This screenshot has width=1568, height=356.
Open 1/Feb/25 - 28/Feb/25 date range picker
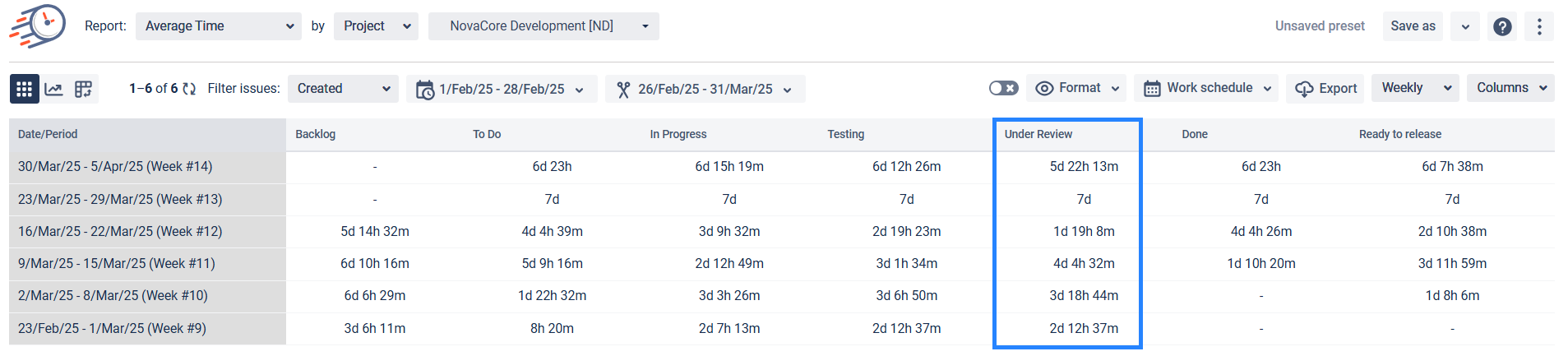coord(502,89)
